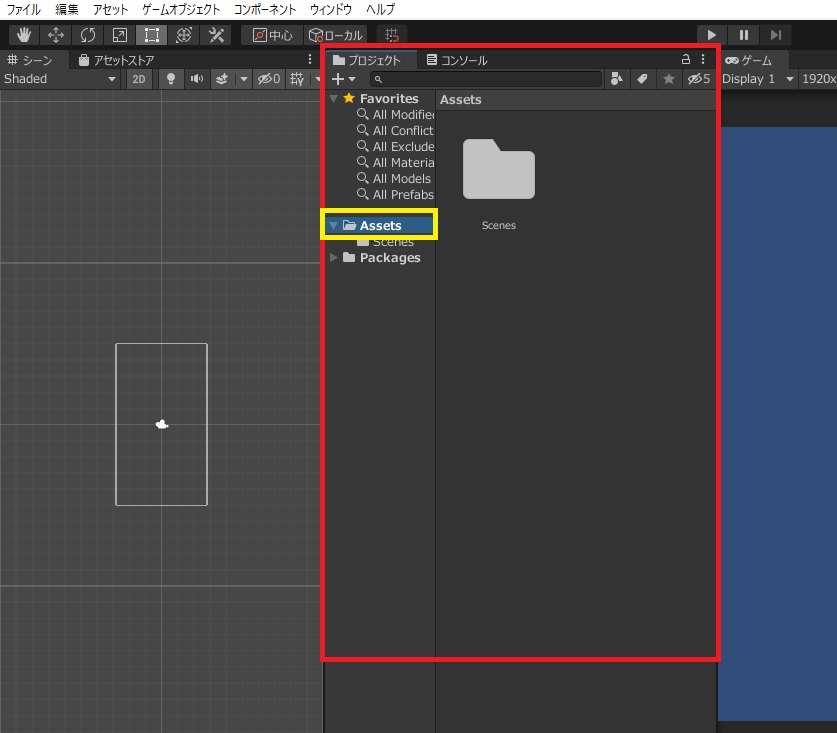Expand the Packages folder tree arrow
837x733 pixels.
pos(334,258)
